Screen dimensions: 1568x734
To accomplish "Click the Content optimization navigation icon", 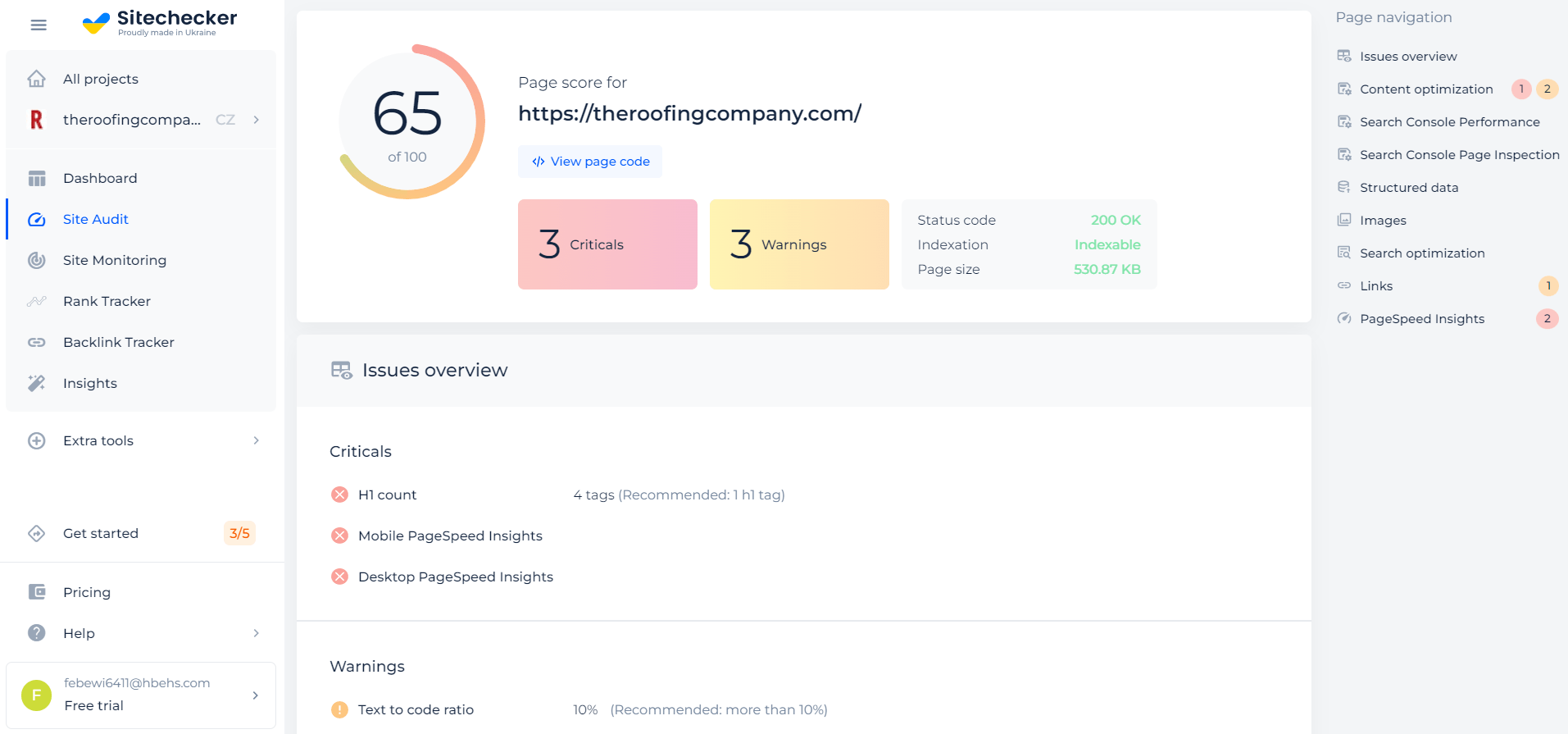I will click(1344, 89).
